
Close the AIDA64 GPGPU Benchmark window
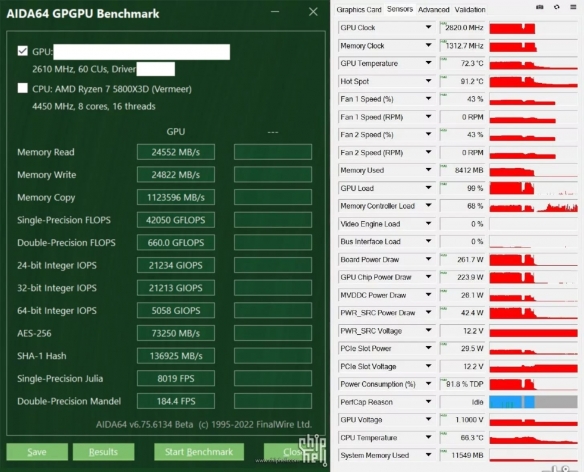313,12
